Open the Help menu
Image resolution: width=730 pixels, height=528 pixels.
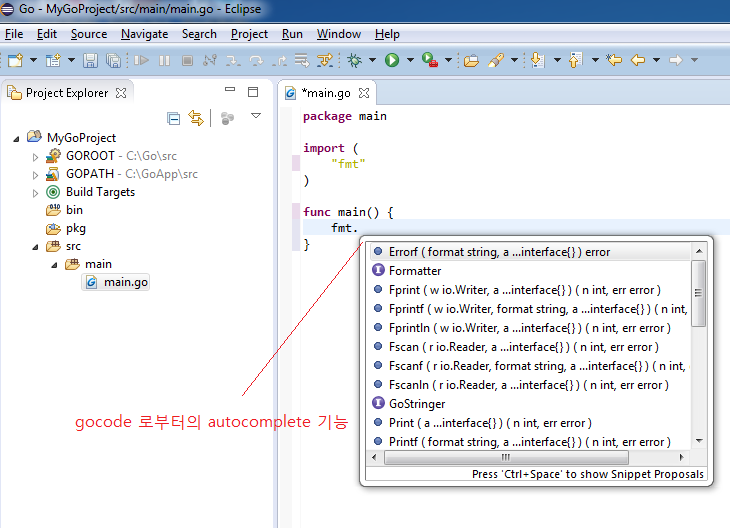387,34
